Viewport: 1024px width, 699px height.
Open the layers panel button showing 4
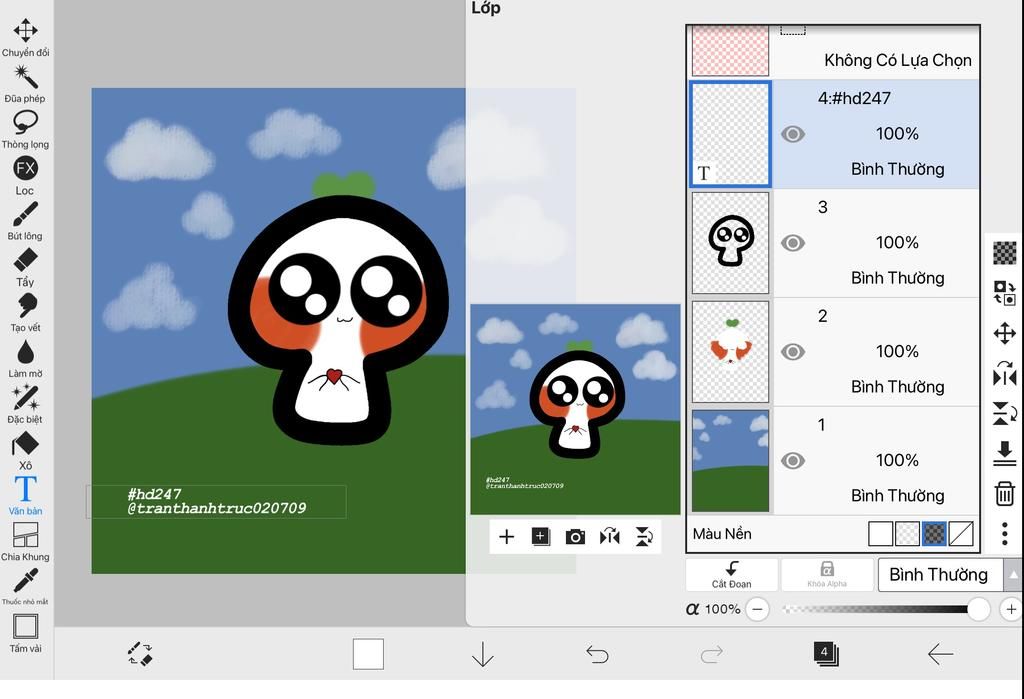point(826,654)
